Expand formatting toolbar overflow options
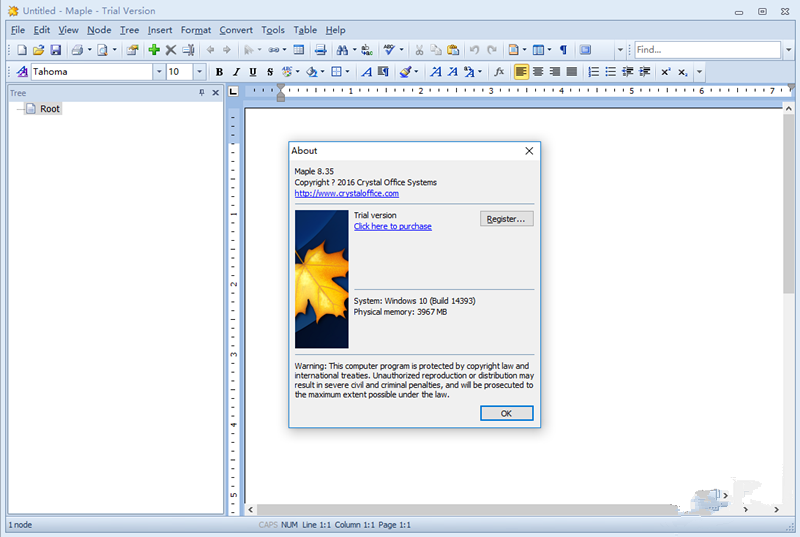 click(699, 72)
